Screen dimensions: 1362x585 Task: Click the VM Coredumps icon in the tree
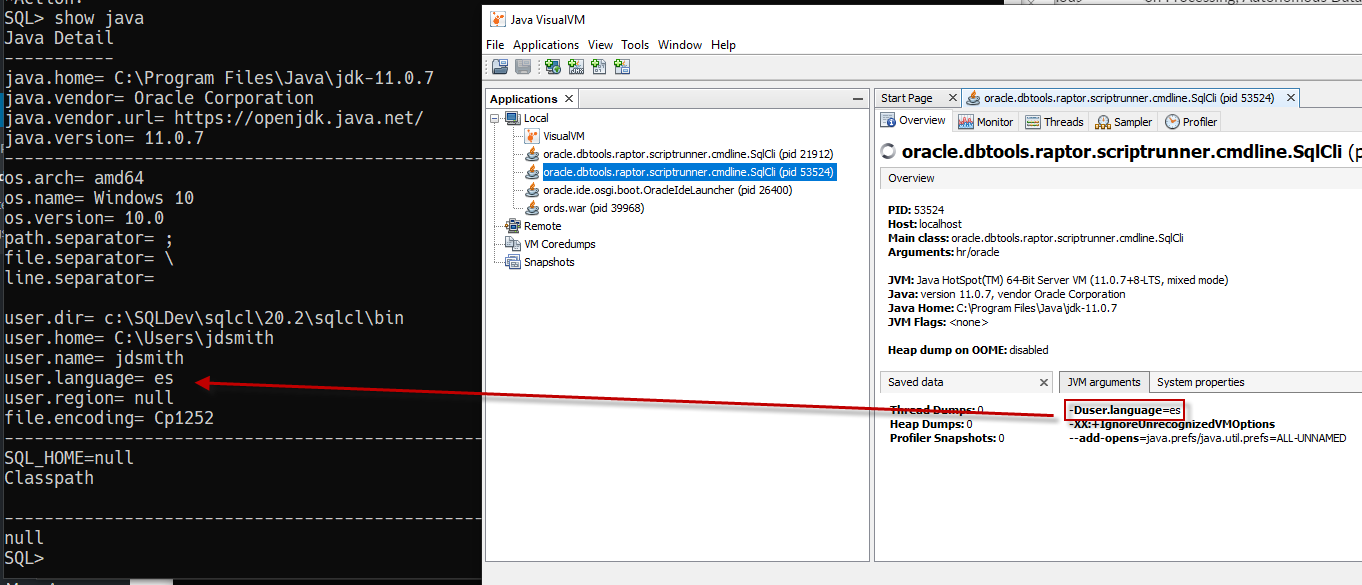512,244
